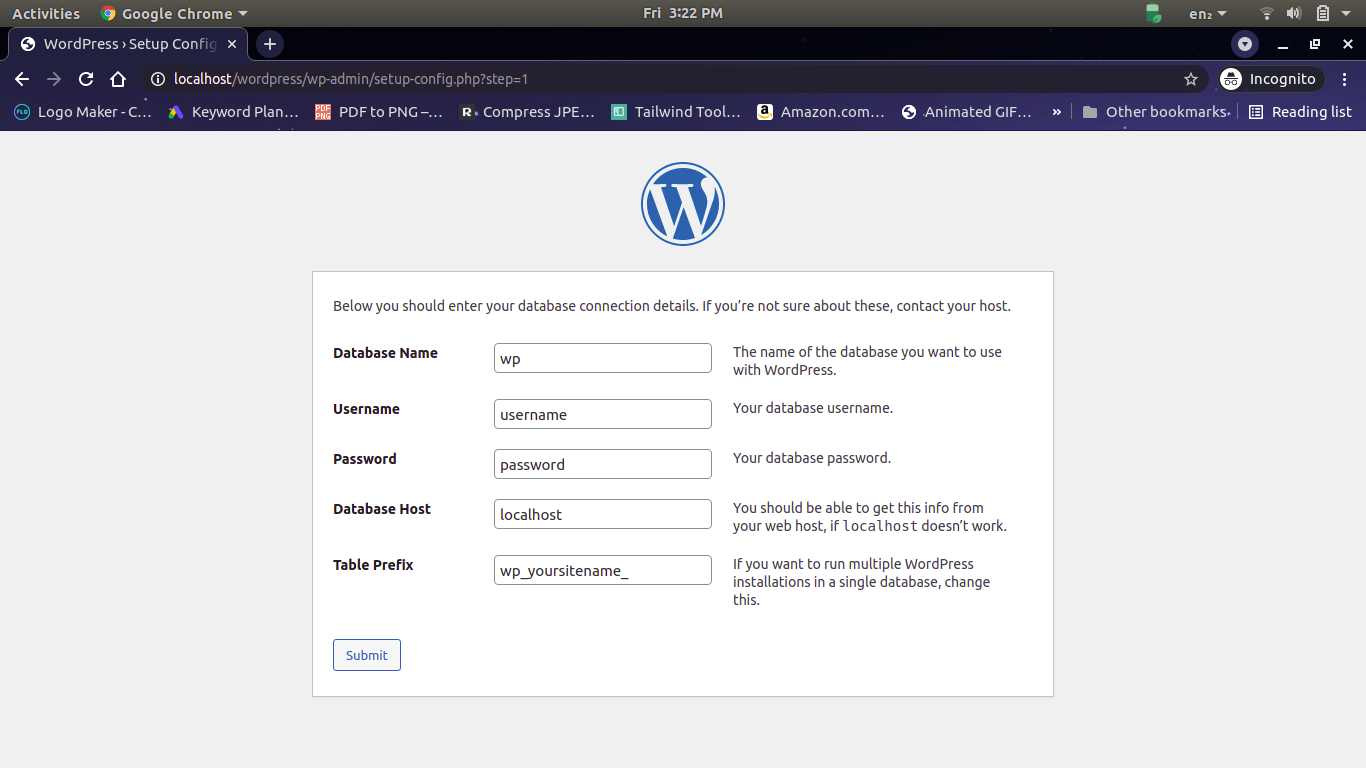Viewport: 1366px width, 768px height.
Task: Click the Table Prefix input field
Action: [603, 570]
